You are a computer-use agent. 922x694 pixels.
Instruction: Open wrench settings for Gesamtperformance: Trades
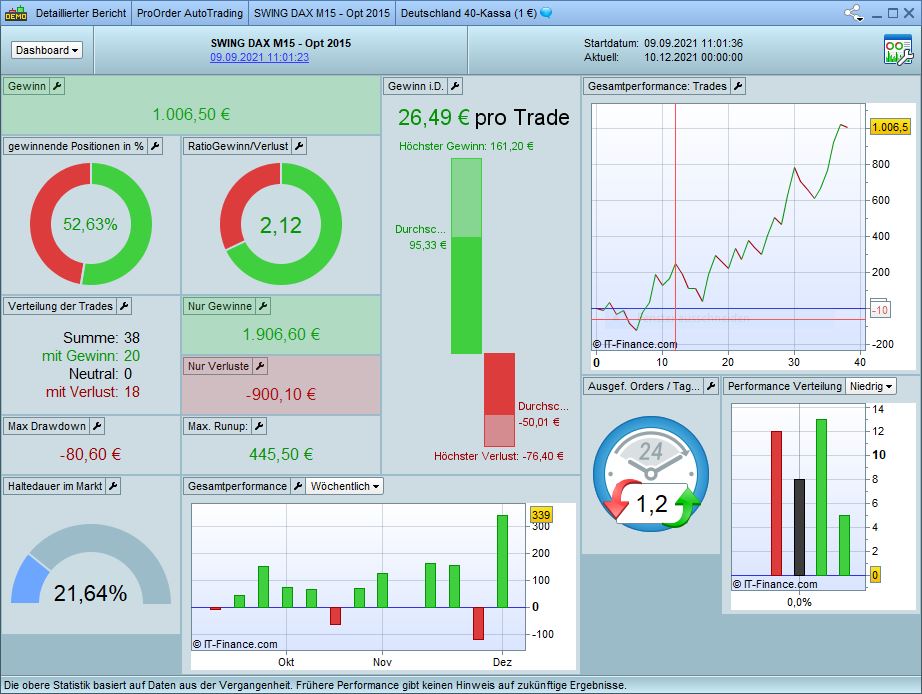click(739, 86)
